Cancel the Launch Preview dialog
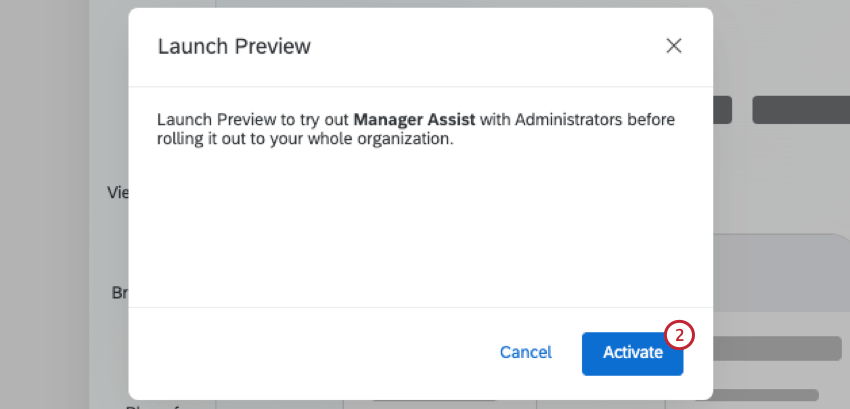This screenshot has height=409, width=850. (525, 353)
